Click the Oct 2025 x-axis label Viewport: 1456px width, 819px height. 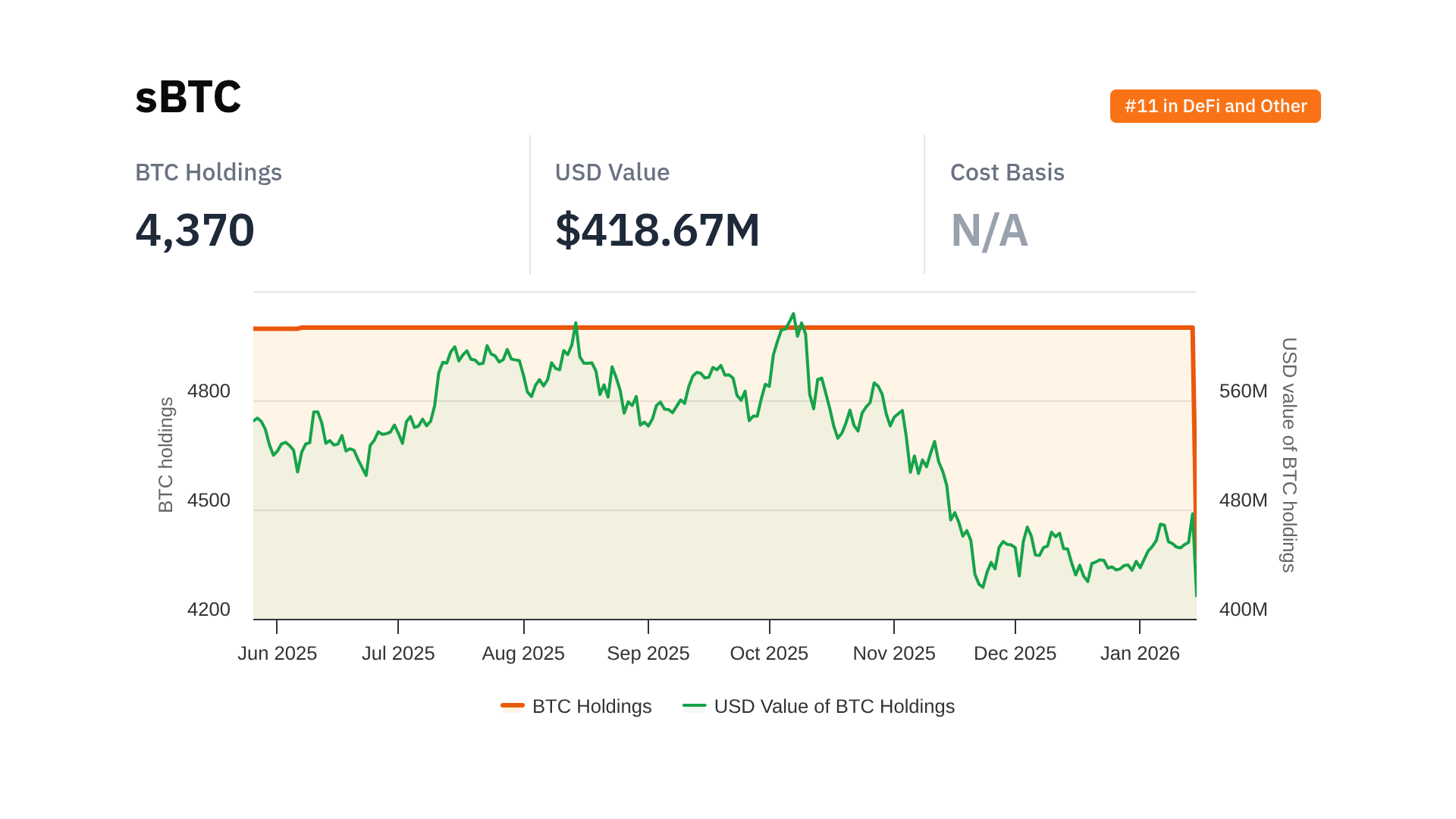769,653
